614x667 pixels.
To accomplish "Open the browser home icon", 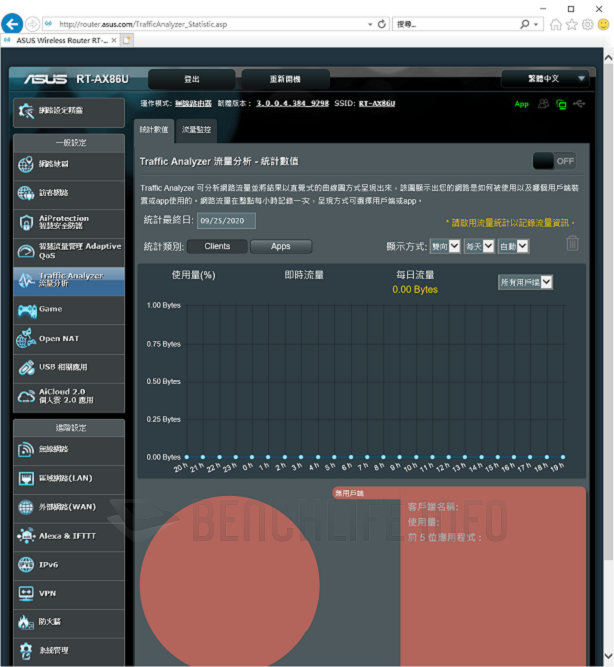I will point(556,25).
